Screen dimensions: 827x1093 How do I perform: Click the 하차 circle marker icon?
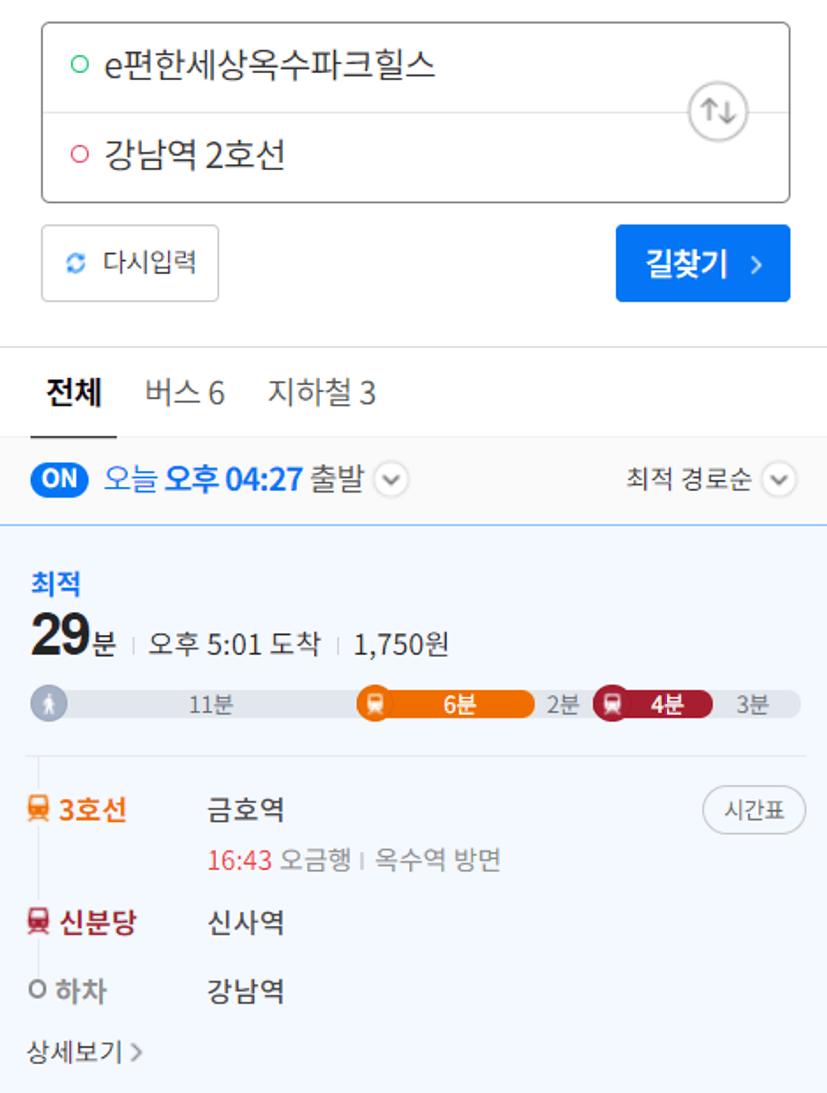(x=38, y=989)
